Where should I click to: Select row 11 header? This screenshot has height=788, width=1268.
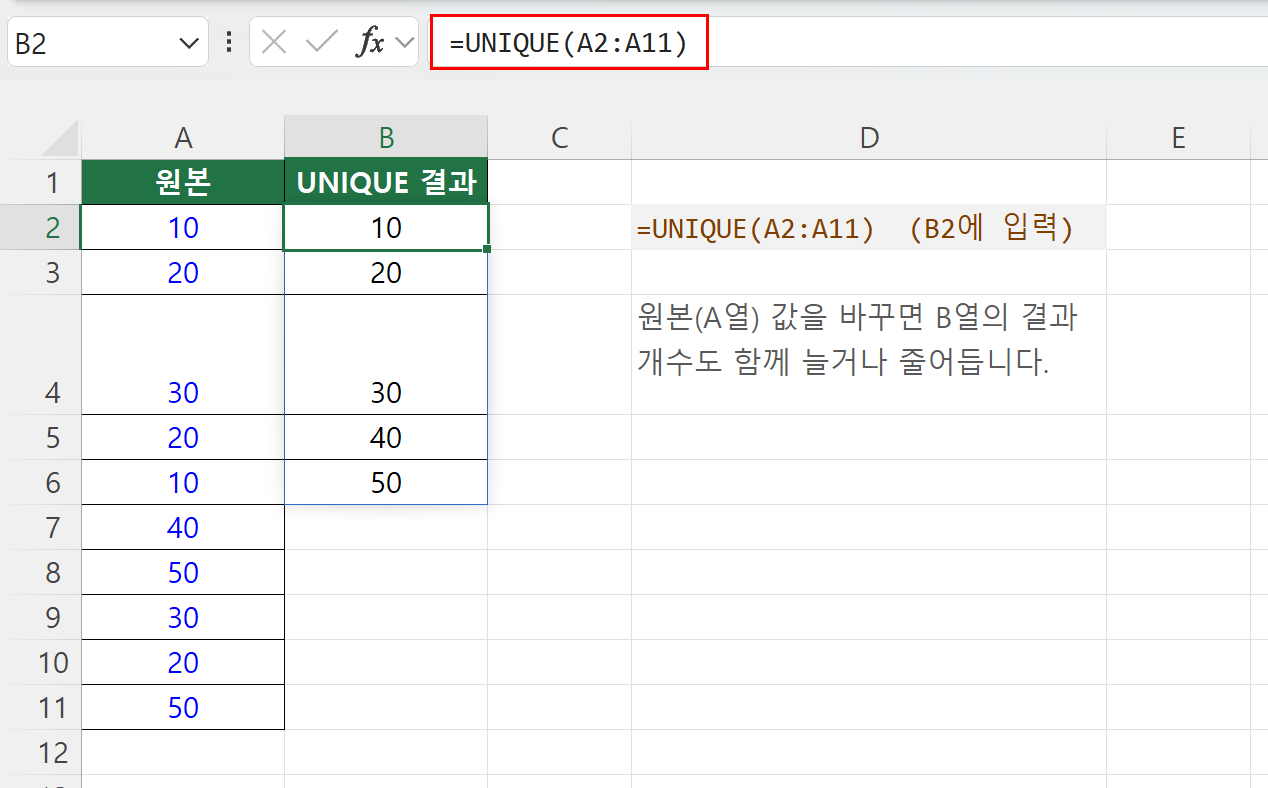click(x=41, y=707)
